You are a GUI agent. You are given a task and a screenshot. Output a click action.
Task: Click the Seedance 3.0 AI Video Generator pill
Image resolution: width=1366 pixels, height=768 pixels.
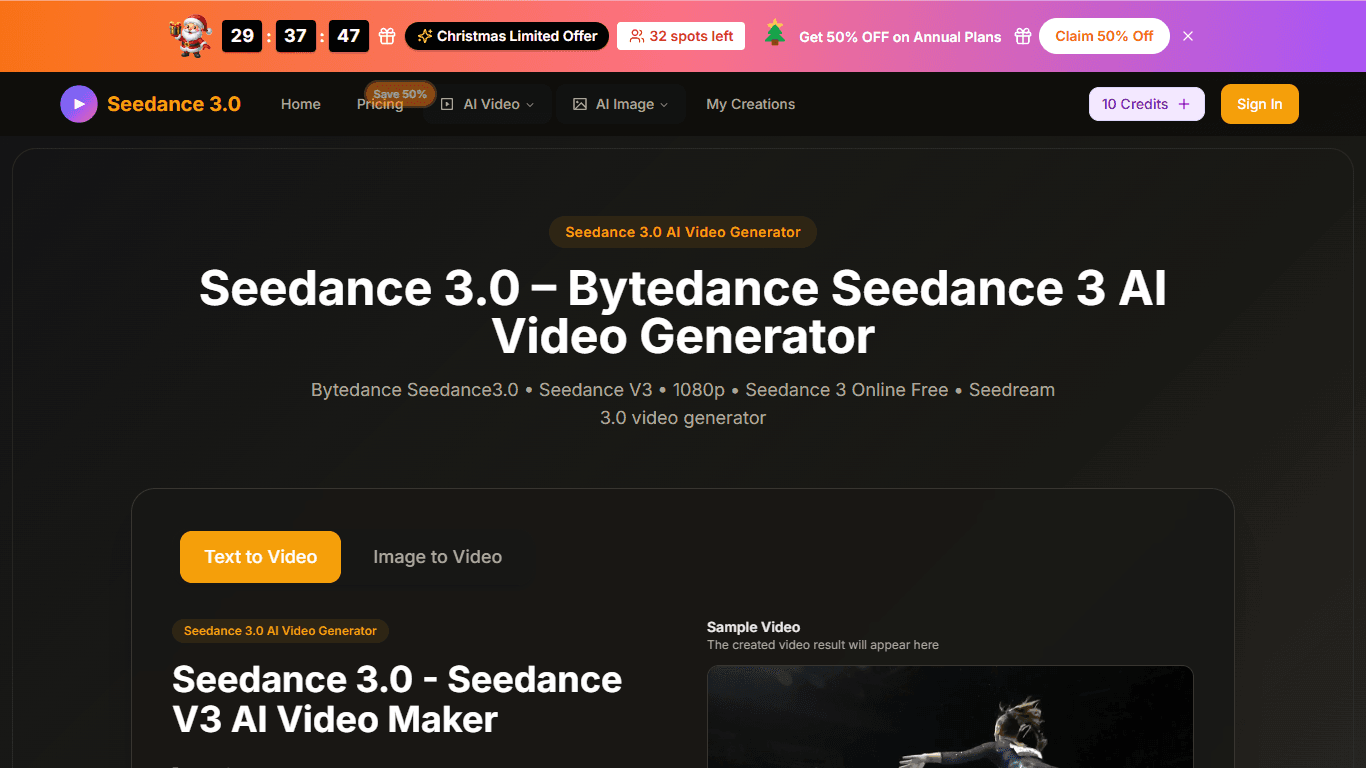click(683, 232)
